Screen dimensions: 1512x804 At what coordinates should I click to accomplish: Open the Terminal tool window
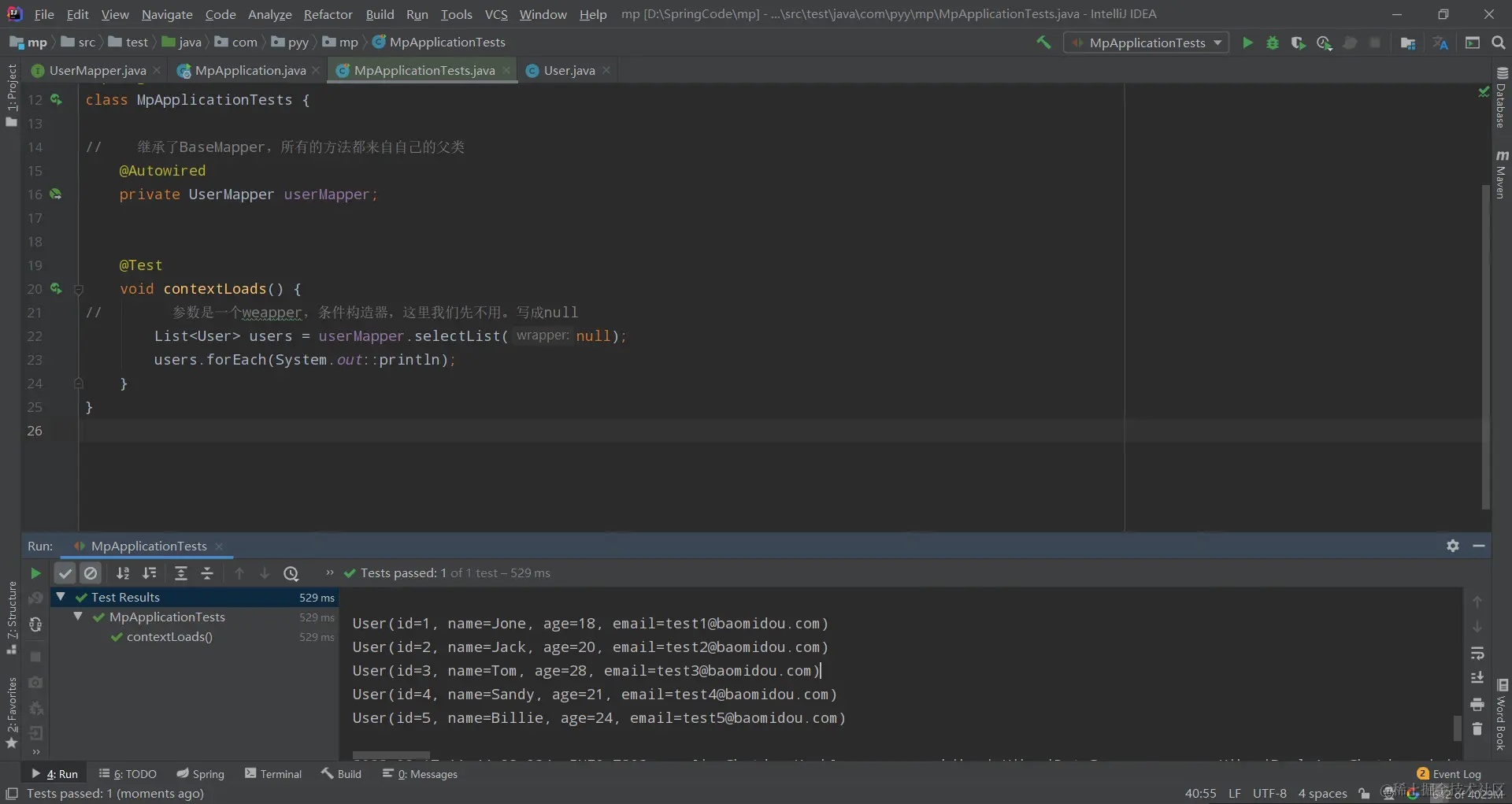click(273, 774)
